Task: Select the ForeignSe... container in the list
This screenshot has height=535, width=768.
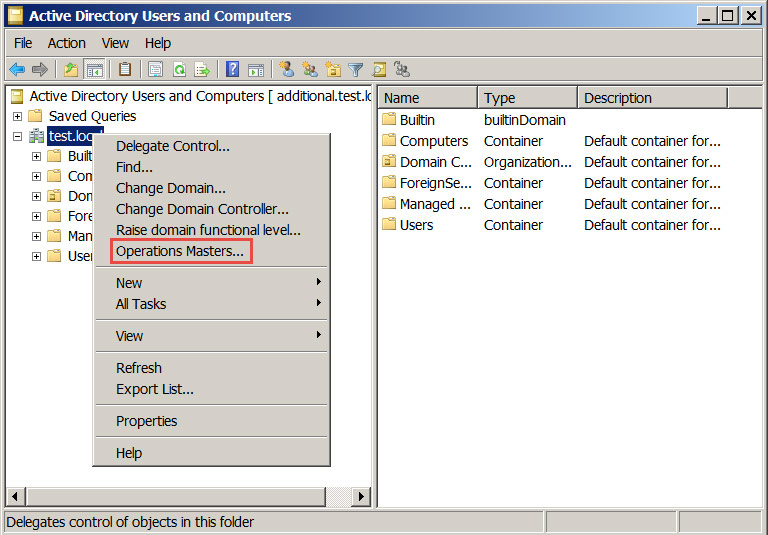Action: (434, 183)
